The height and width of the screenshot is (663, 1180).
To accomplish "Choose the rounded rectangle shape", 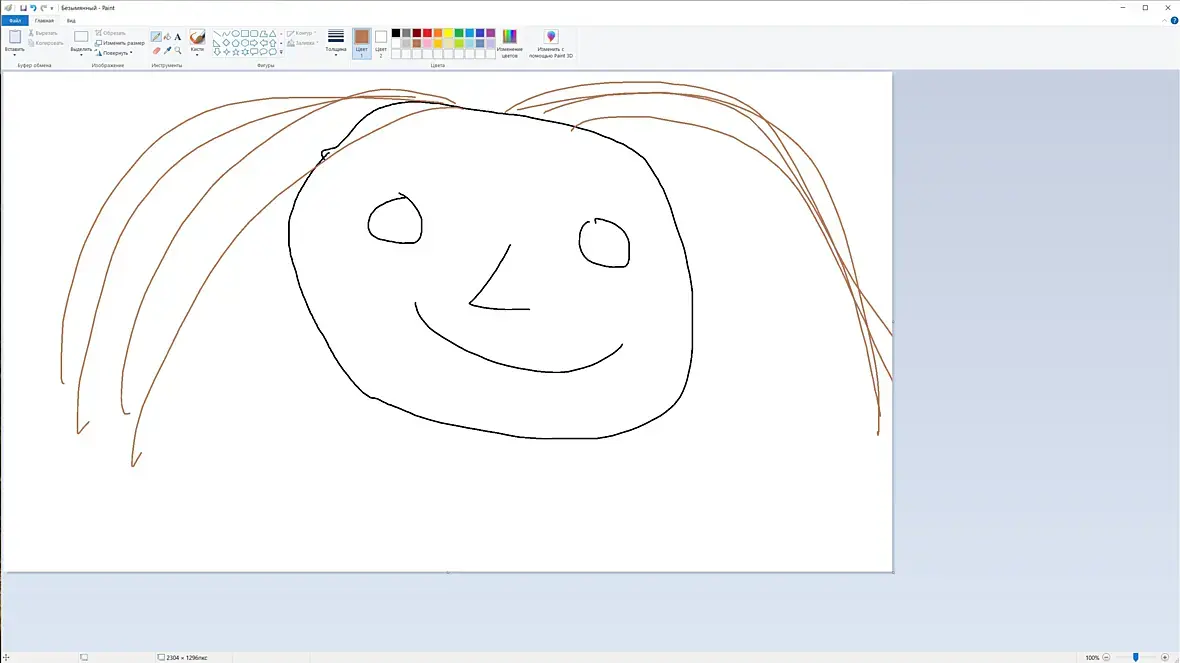I will (254, 34).
